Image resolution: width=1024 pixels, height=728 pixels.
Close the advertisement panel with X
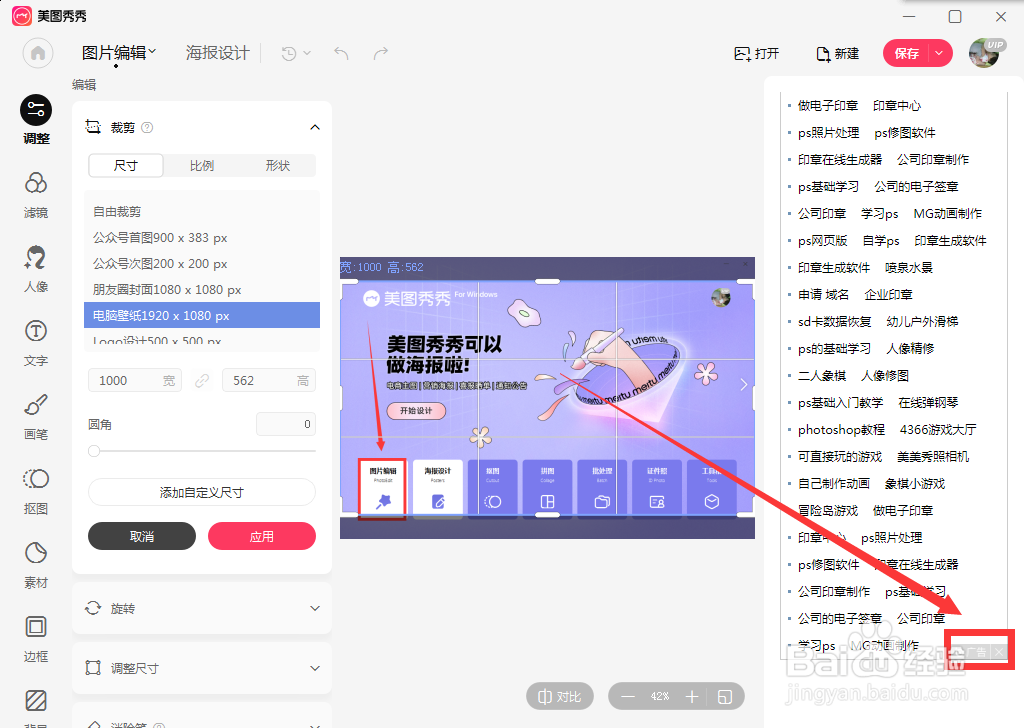[x=999, y=652]
